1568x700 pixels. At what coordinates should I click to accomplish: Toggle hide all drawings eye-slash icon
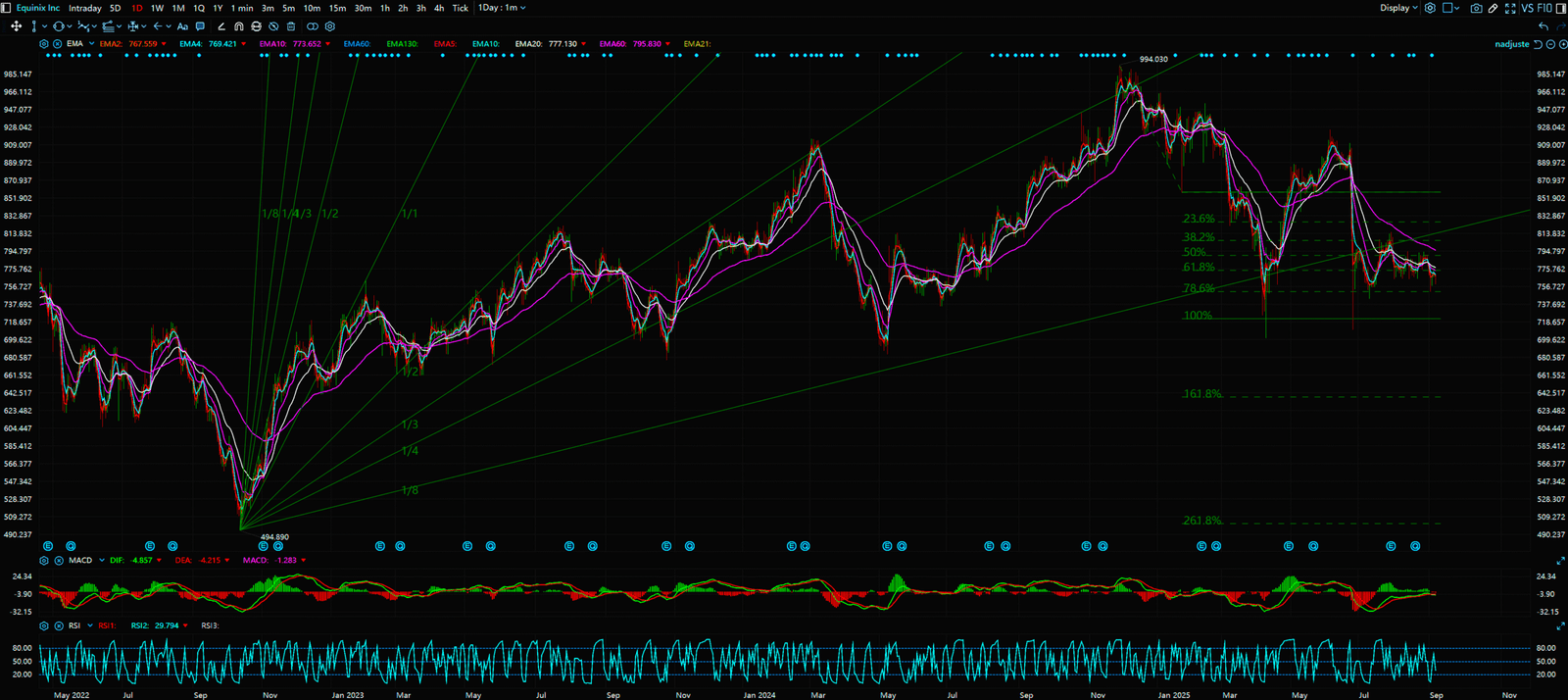(273, 26)
